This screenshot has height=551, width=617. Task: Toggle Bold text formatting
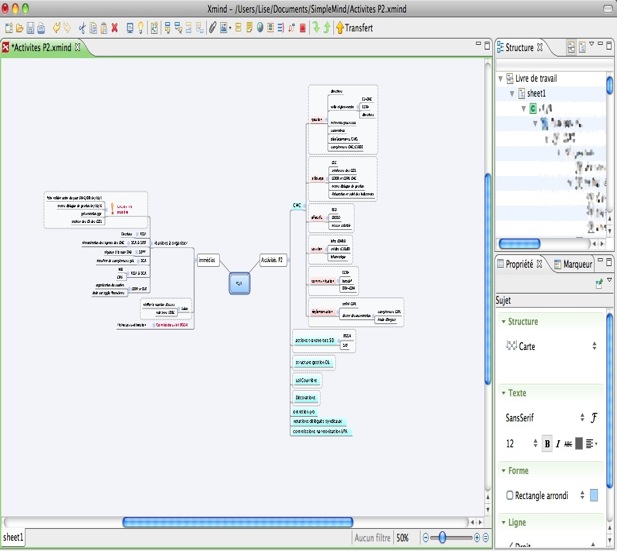(x=547, y=443)
